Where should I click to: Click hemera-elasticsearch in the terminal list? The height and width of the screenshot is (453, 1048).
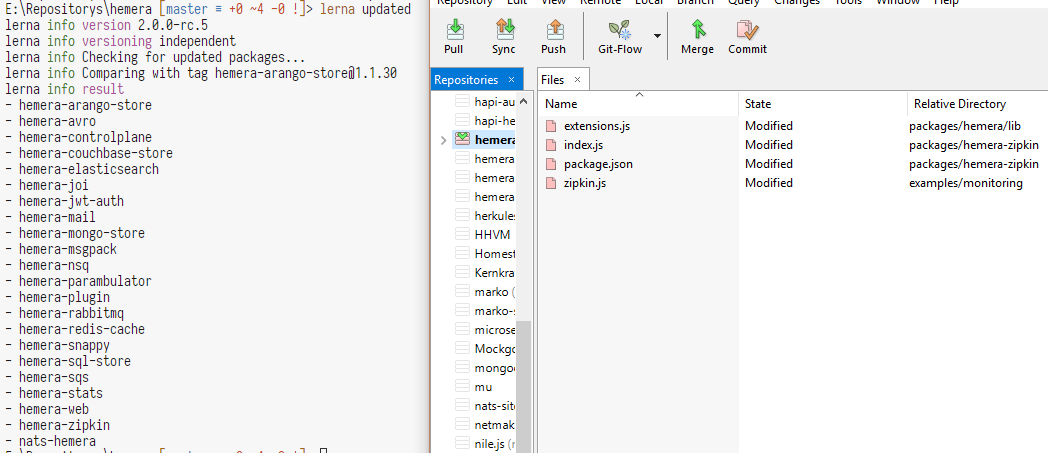tap(89, 169)
